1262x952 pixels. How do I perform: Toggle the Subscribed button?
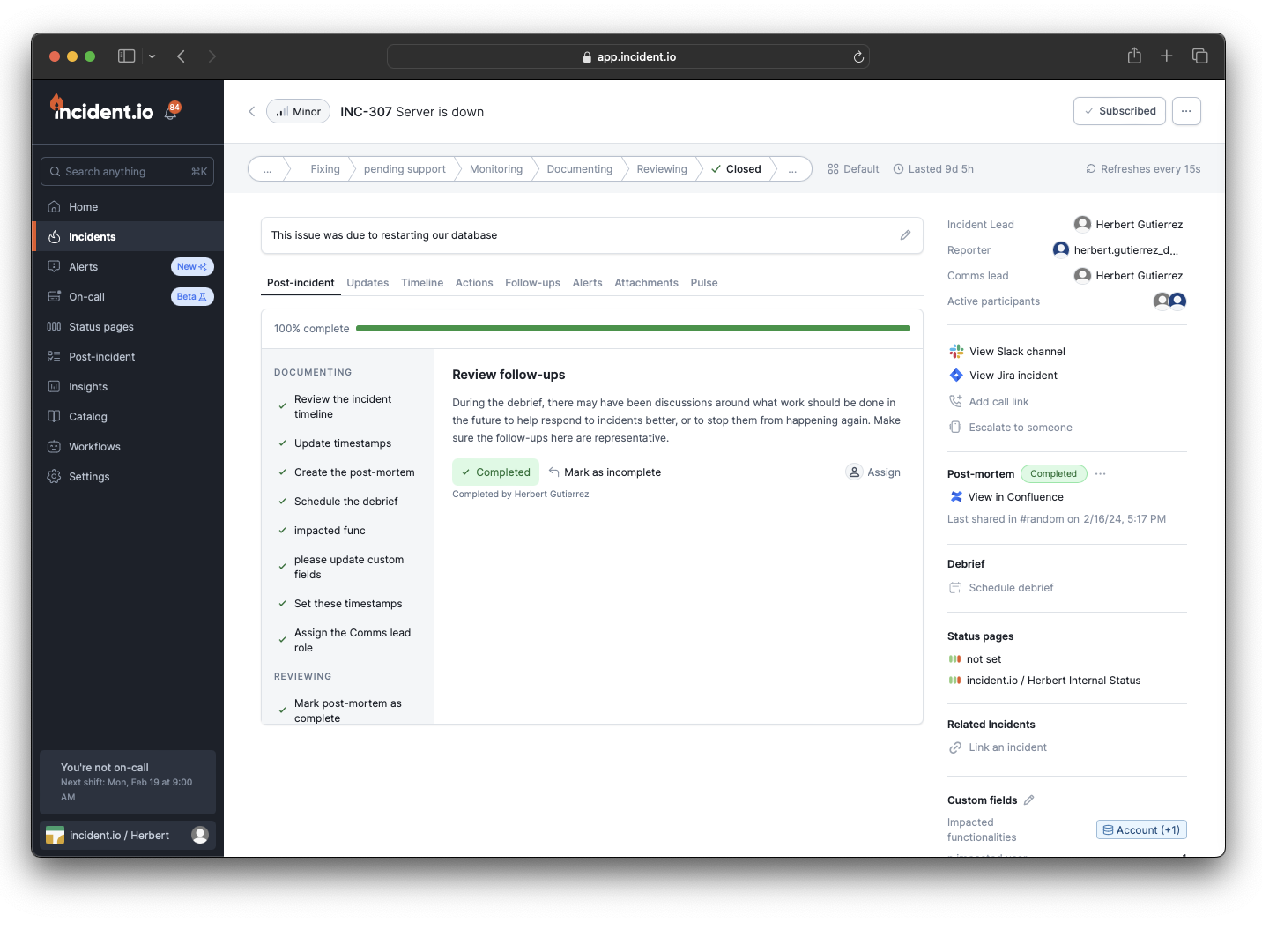click(1119, 111)
